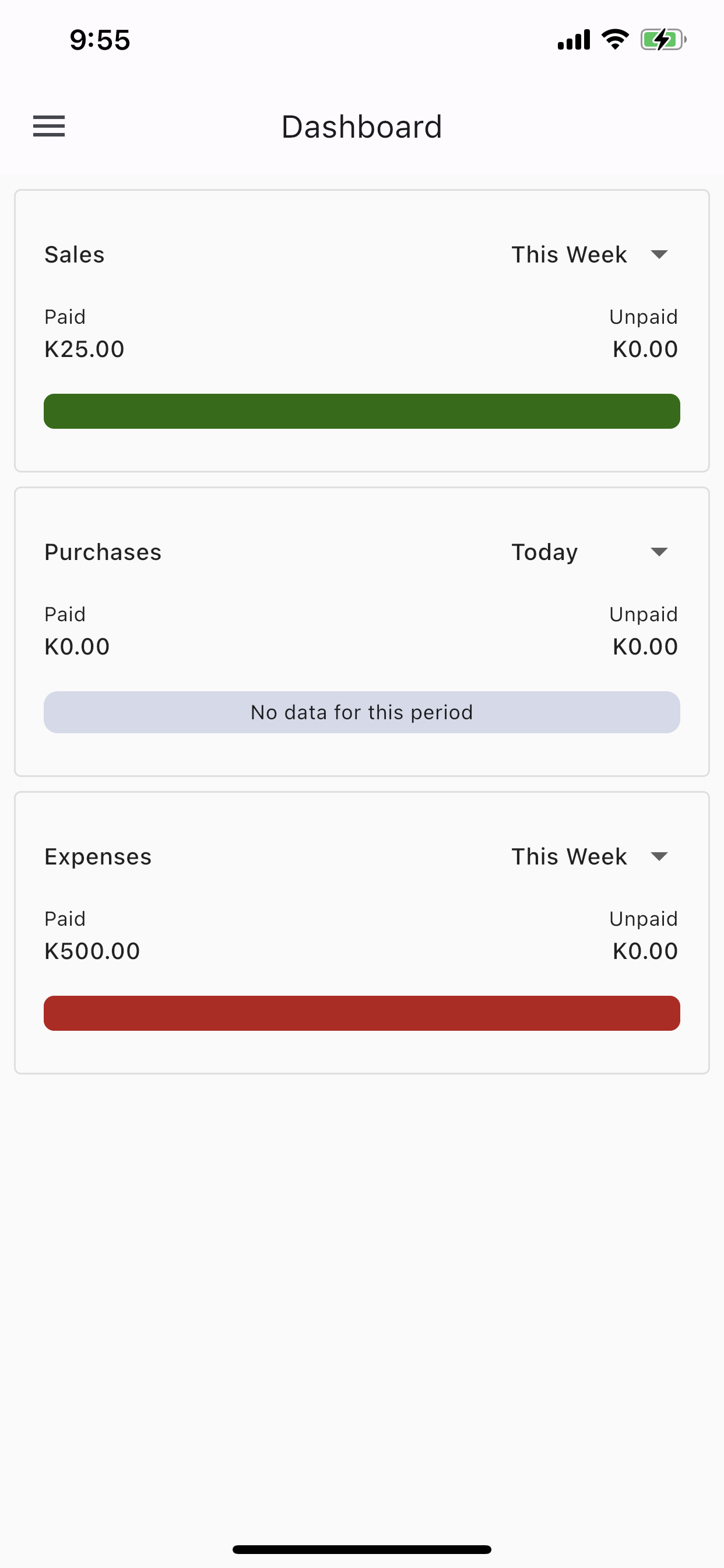Tap the Purchases card heading
Screen dimensions: 724x1568
pyautogui.click(x=103, y=552)
